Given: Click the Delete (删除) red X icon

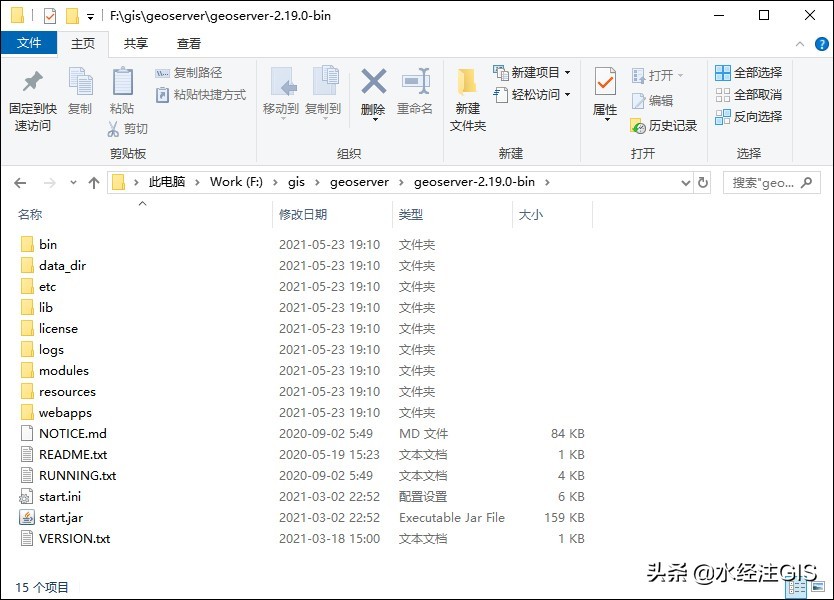Looking at the screenshot, I should coord(373,81).
